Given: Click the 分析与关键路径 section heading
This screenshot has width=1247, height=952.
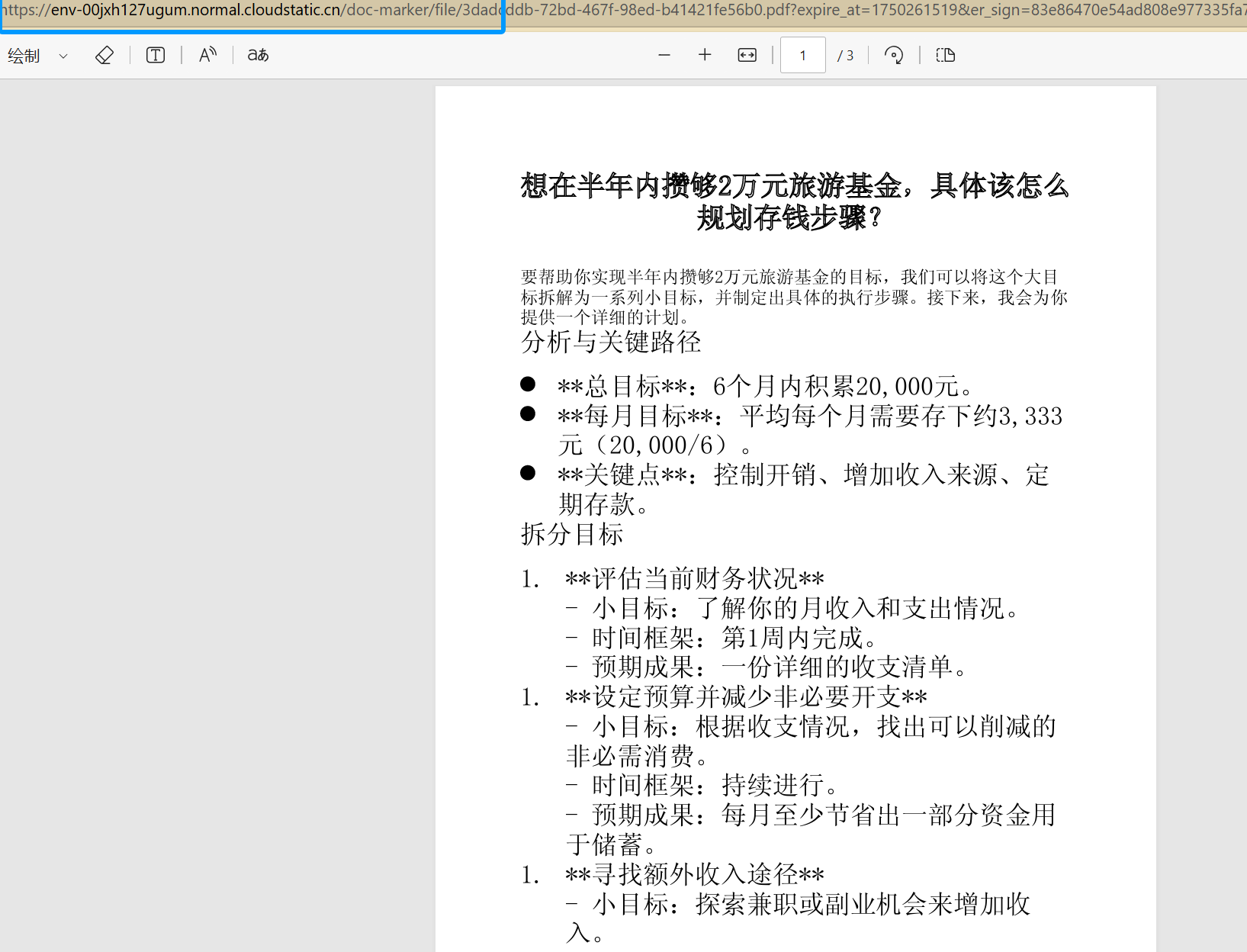Looking at the screenshot, I should point(611,342).
